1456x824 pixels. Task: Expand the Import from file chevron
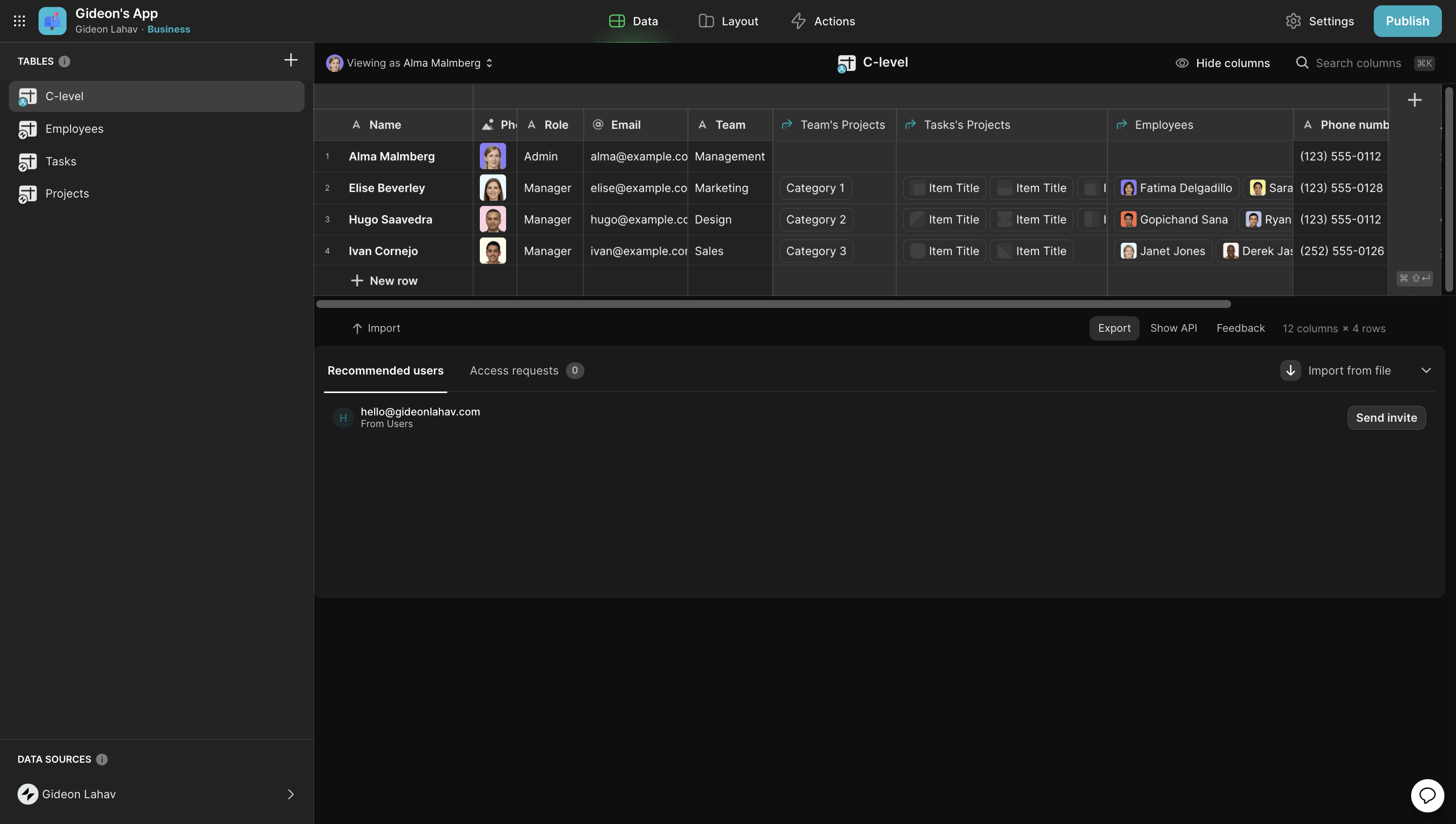(1425, 370)
